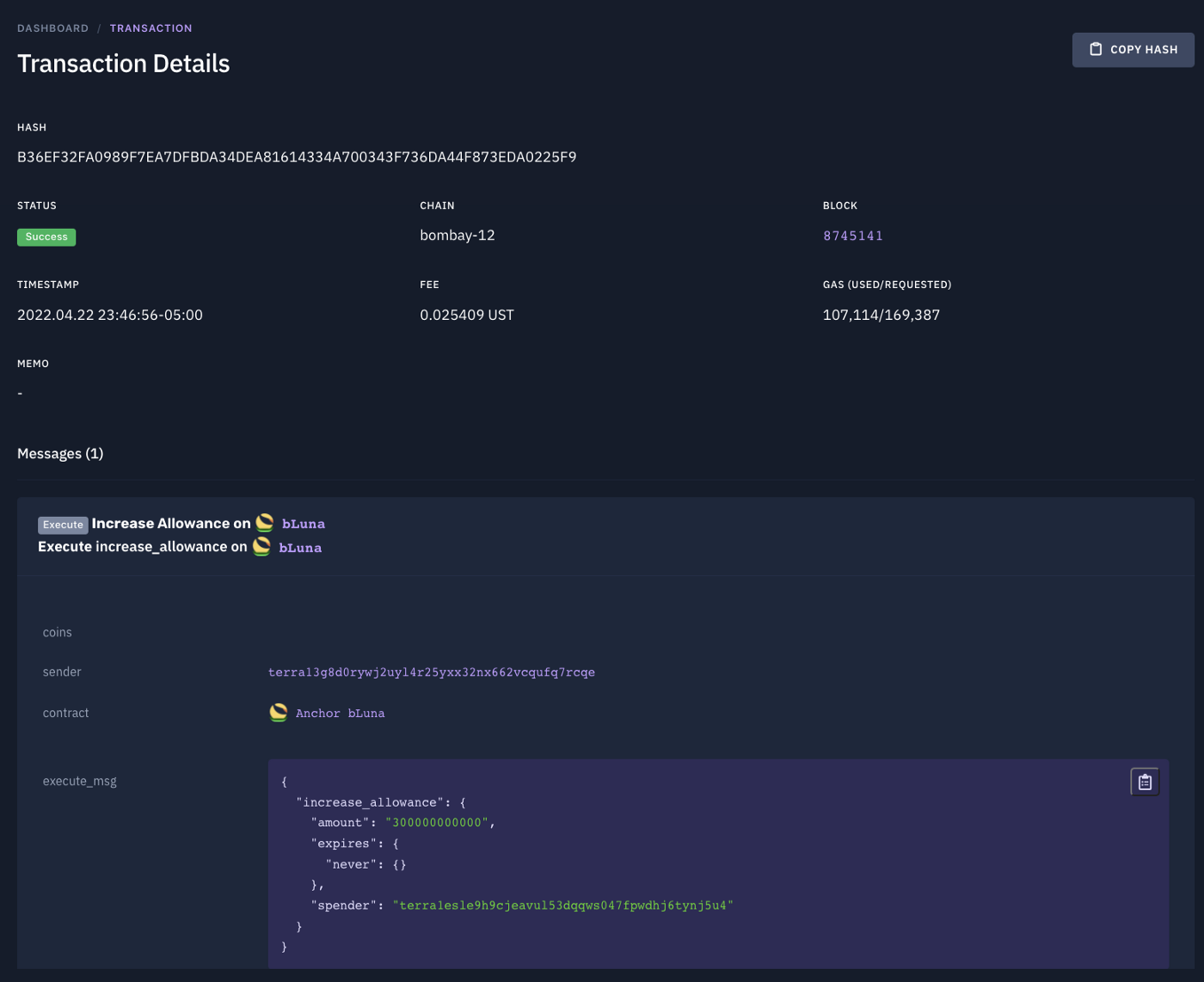Image resolution: width=1204 pixels, height=982 pixels.
Task: Select the transaction hash text B36EF32FA...
Action: [x=297, y=157]
